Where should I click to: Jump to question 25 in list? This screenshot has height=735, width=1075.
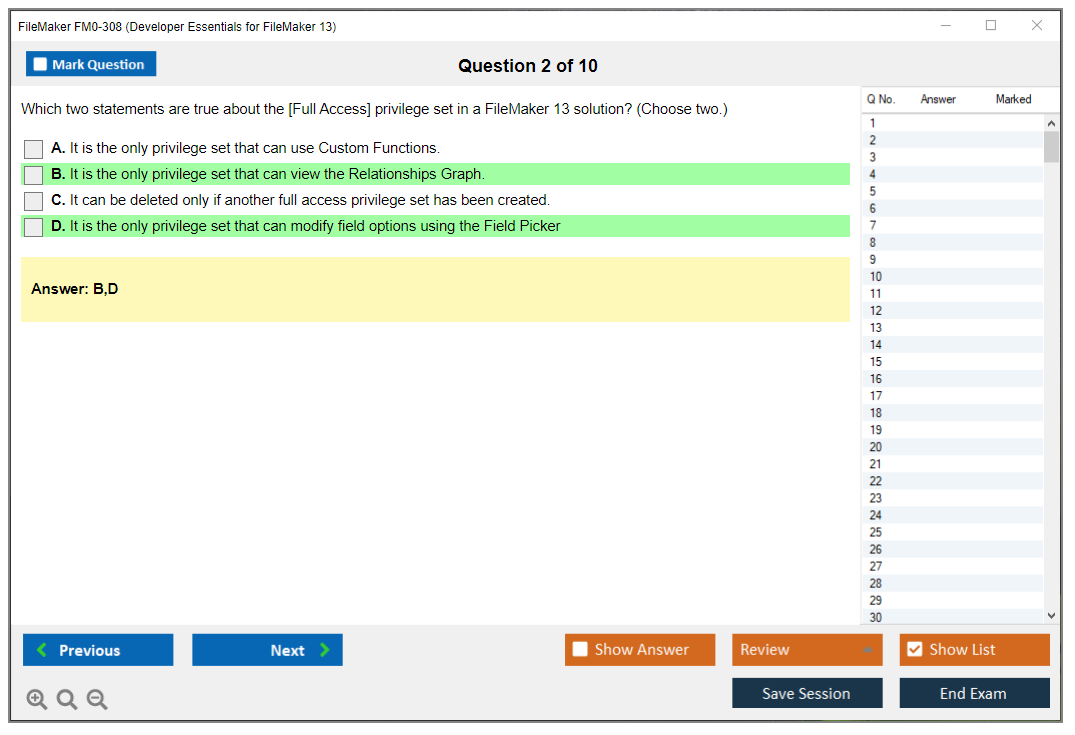pyautogui.click(x=876, y=532)
